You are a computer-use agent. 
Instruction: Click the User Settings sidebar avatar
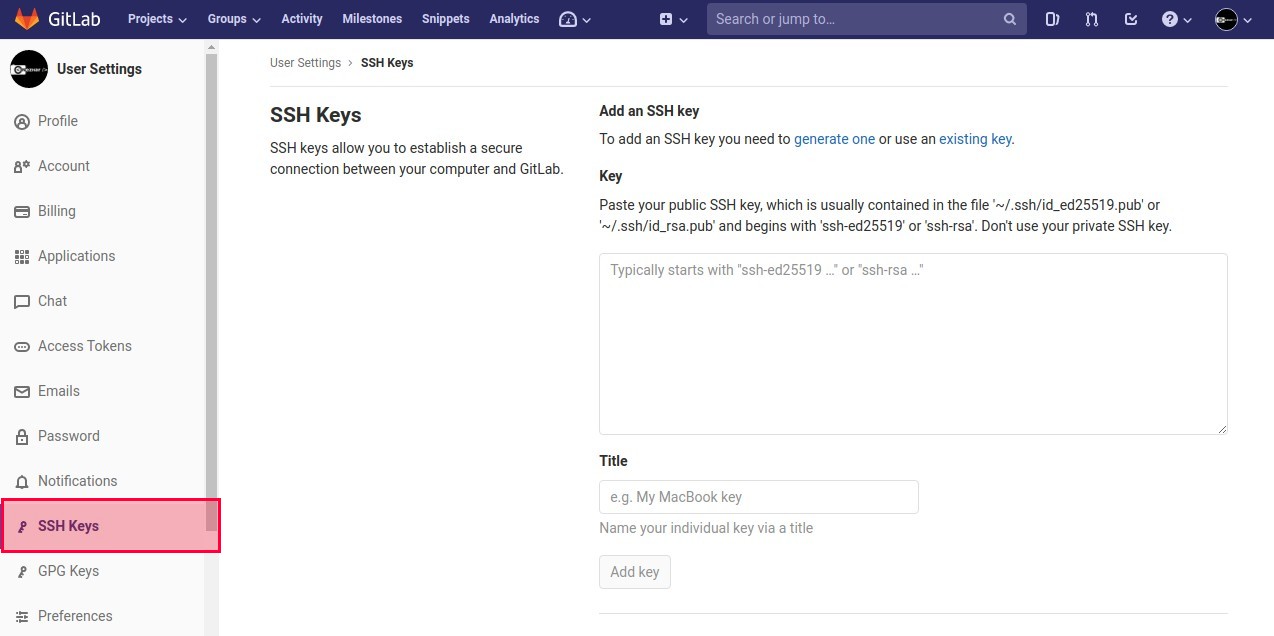point(29,69)
